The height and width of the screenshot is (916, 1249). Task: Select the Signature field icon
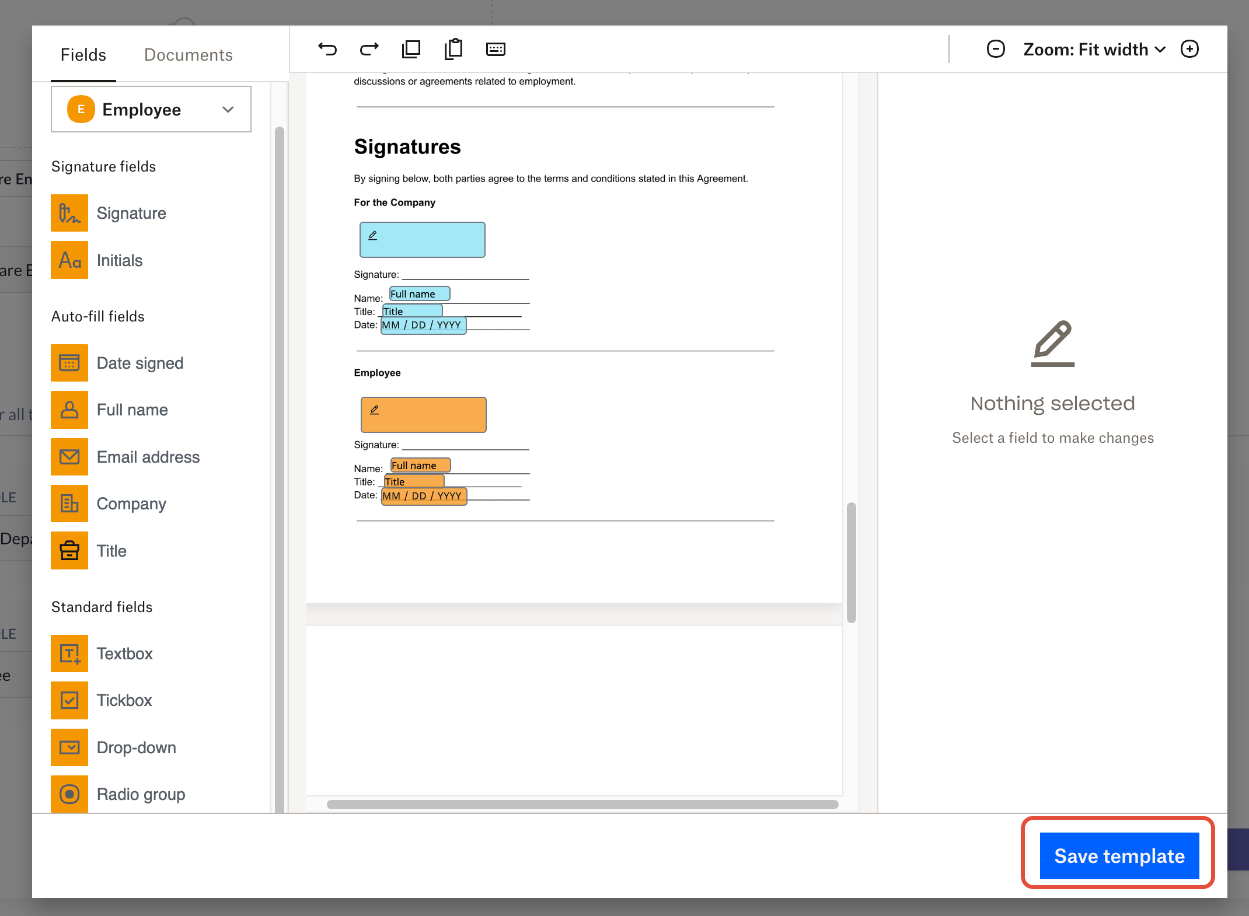pos(70,213)
